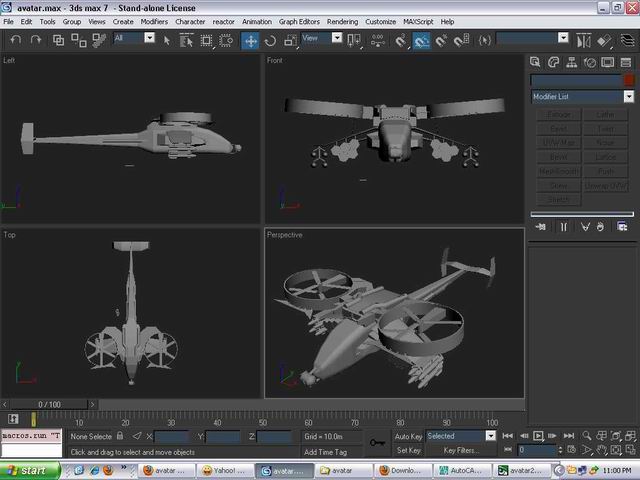Toggle the 3D Snaps magnet
640x480 pixels.
coord(401,40)
